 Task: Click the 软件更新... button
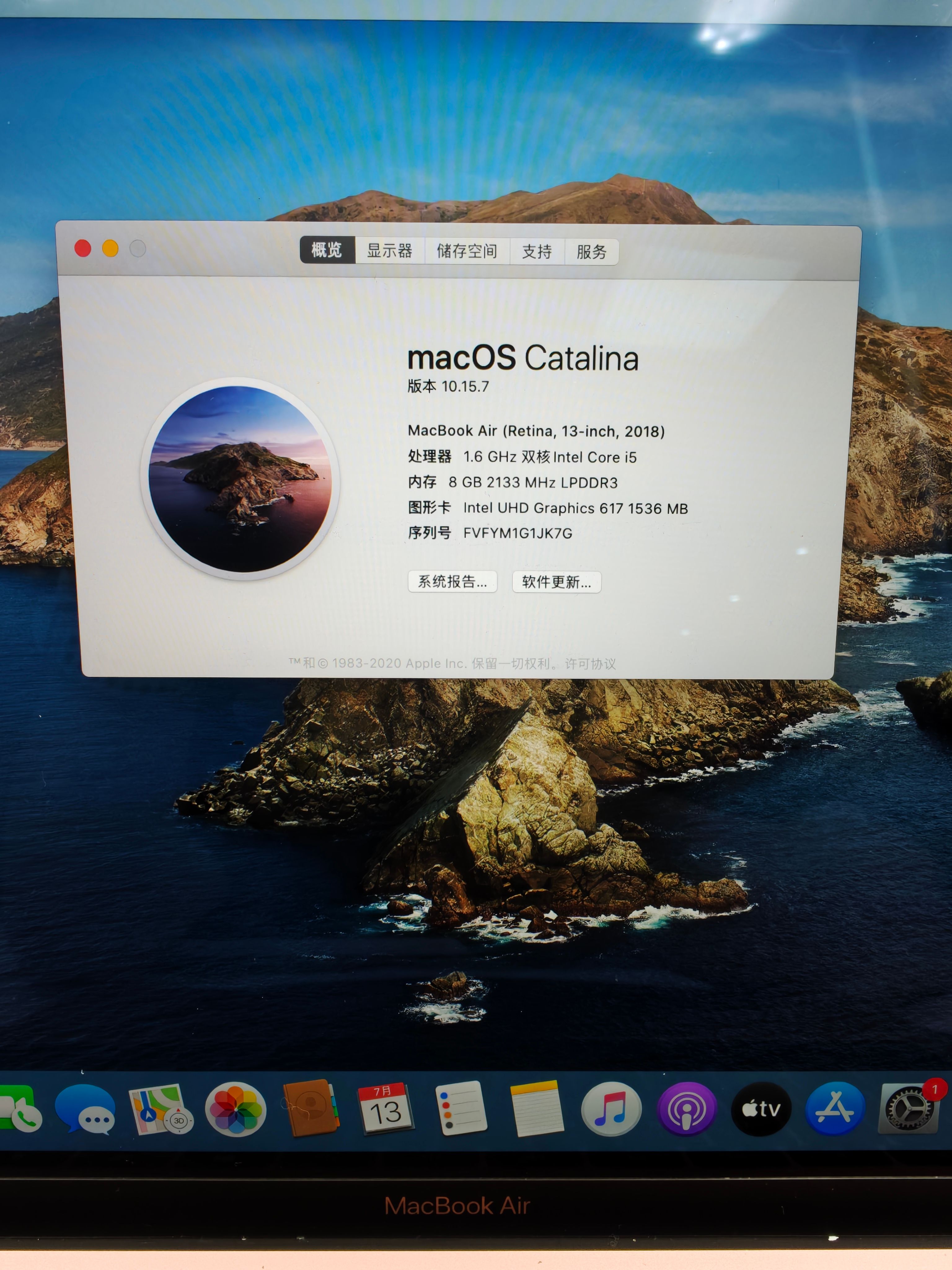557,582
